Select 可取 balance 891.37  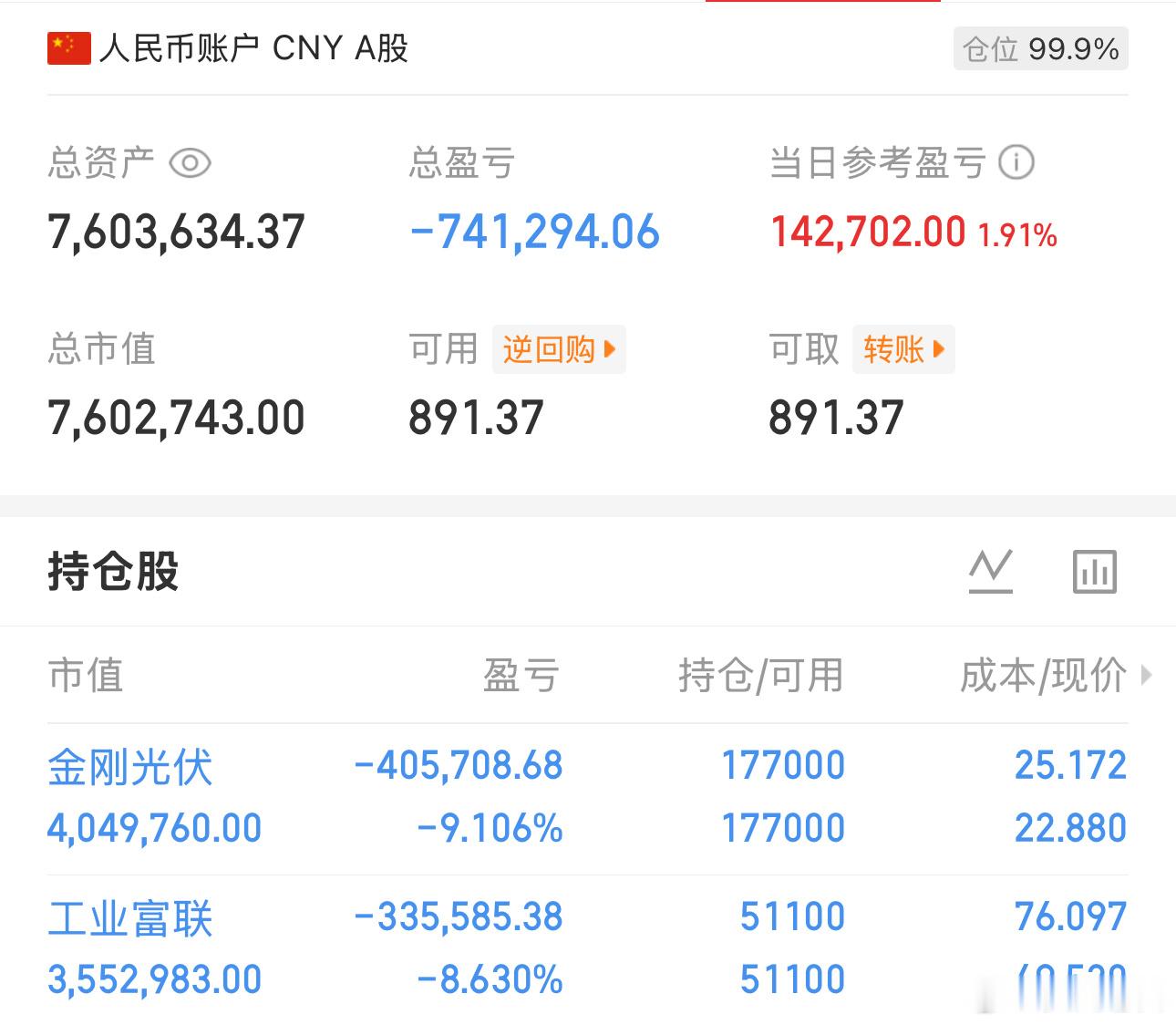point(836,418)
